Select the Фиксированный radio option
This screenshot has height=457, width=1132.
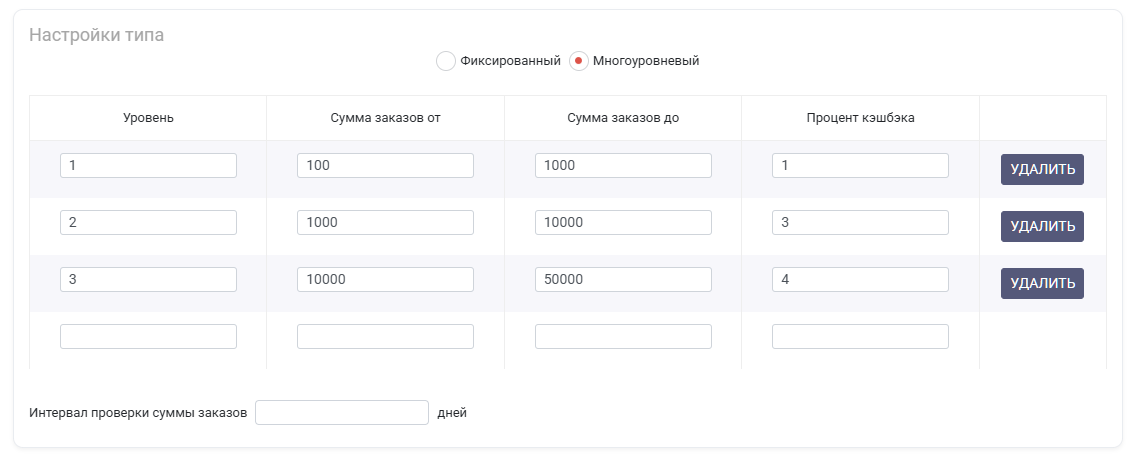tap(445, 61)
